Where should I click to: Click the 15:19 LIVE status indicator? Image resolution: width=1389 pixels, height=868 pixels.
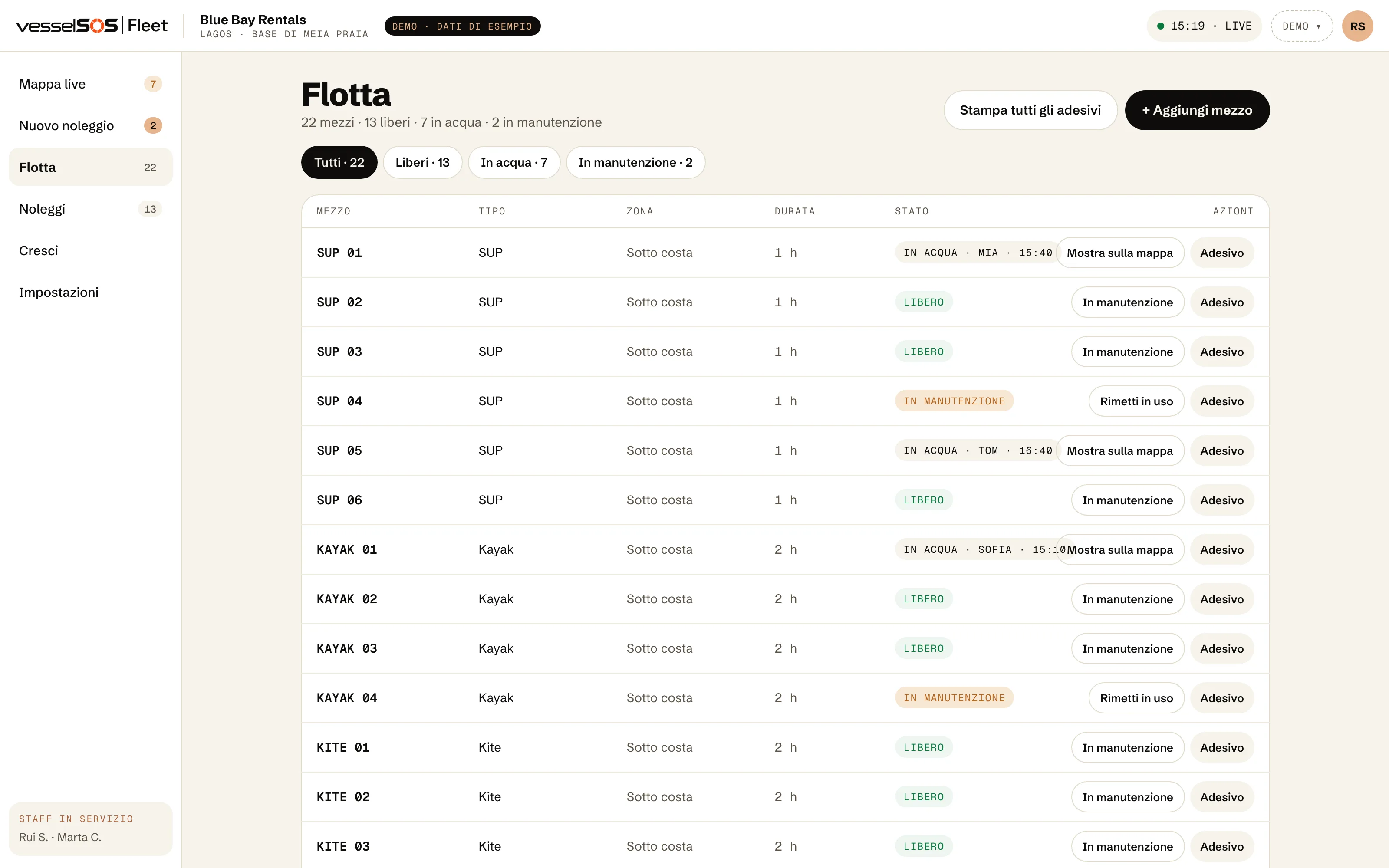(x=1204, y=26)
